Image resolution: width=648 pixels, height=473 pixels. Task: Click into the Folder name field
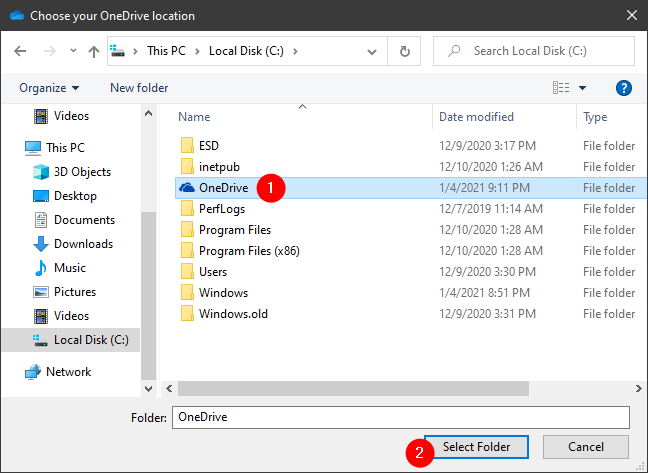click(x=401, y=417)
